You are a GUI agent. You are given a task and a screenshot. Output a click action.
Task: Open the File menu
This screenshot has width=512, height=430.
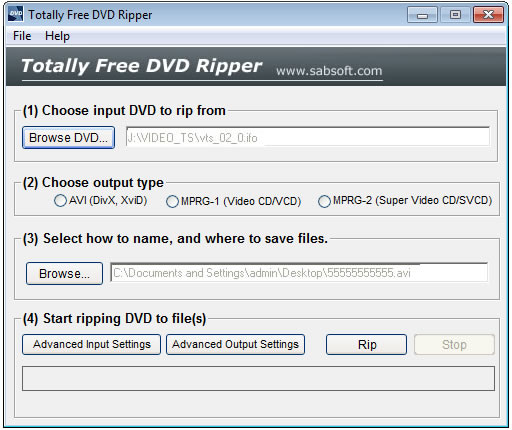22,36
